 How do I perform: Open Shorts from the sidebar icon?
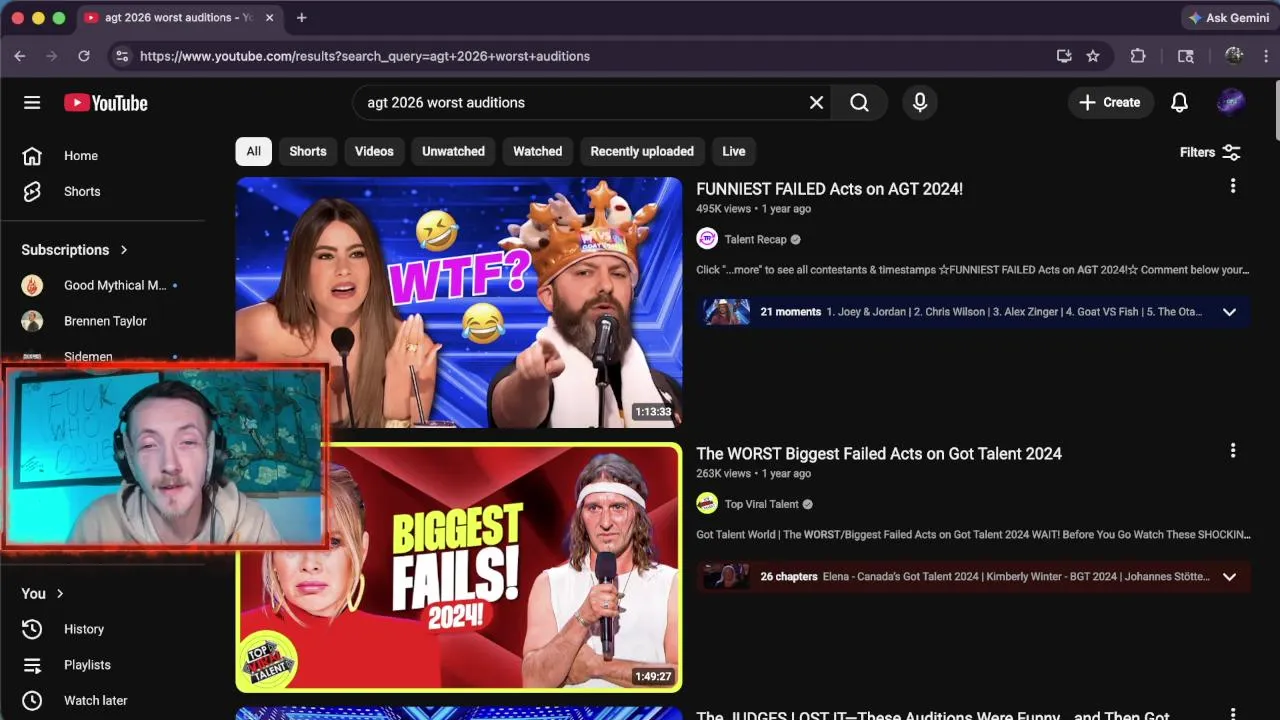click(x=32, y=192)
